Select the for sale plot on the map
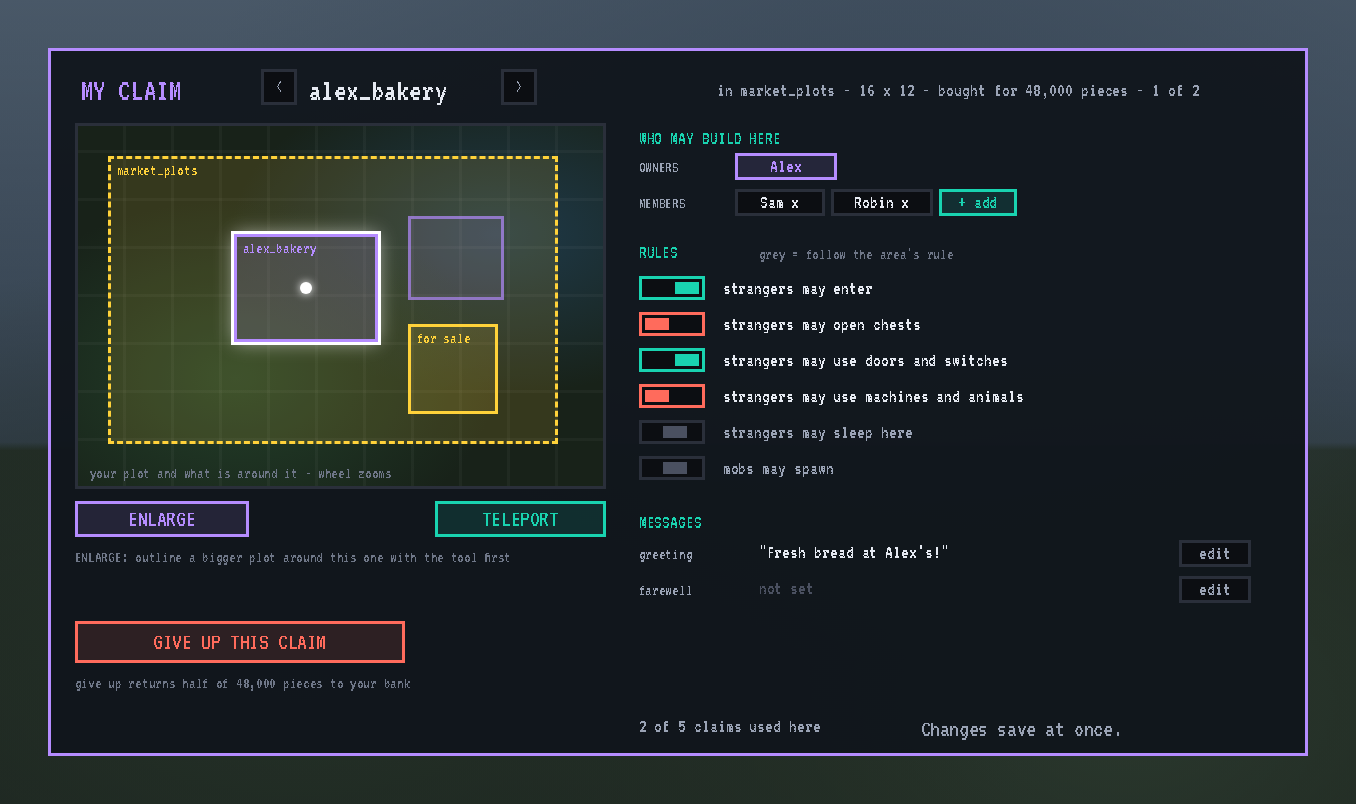Screen dimensions: 1356x804 (453, 369)
